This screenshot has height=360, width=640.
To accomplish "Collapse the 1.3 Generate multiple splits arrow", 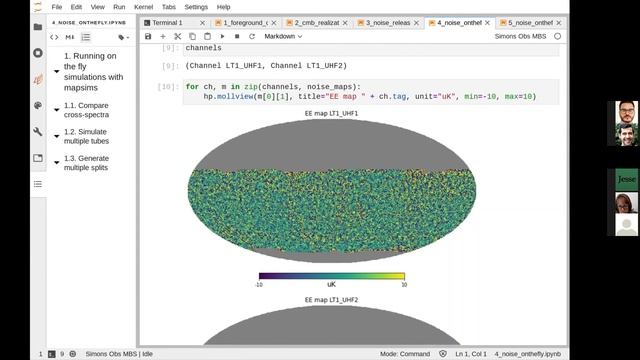I will pyautogui.click(x=57, y=162).
